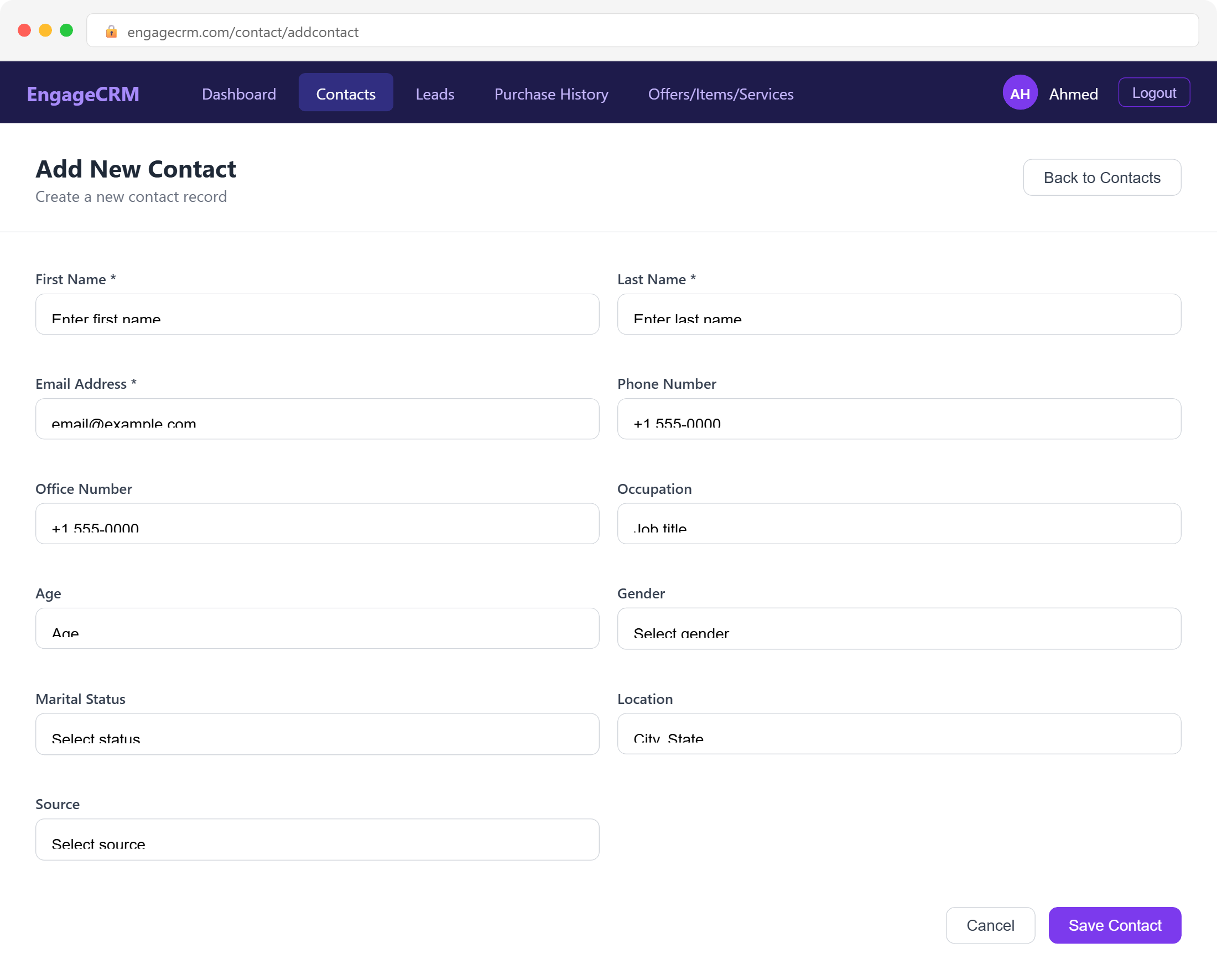
Task: Focus the First Name input field
Action: tap(317, 315)
